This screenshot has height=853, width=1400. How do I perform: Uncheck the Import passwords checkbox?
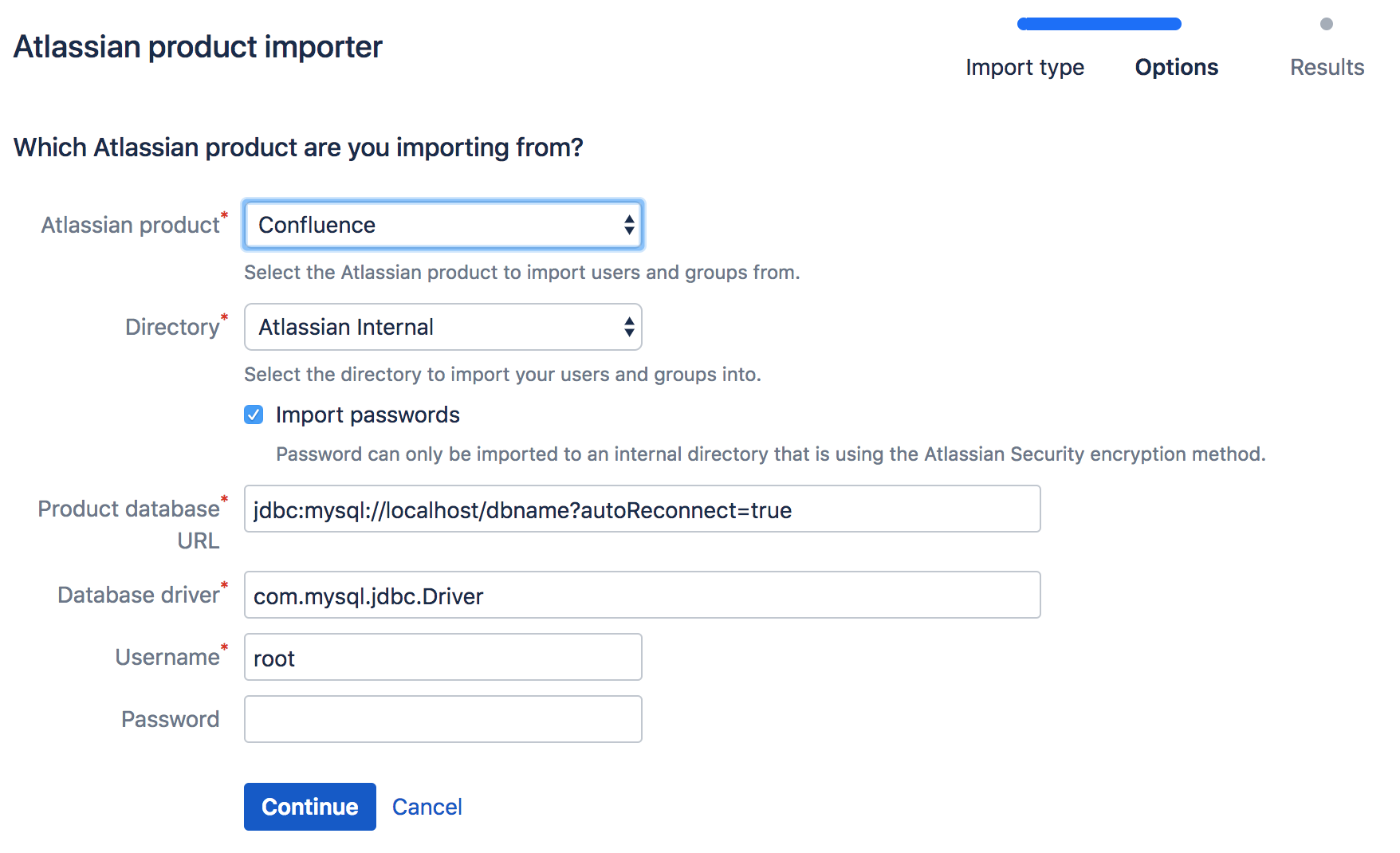(254, 415)
